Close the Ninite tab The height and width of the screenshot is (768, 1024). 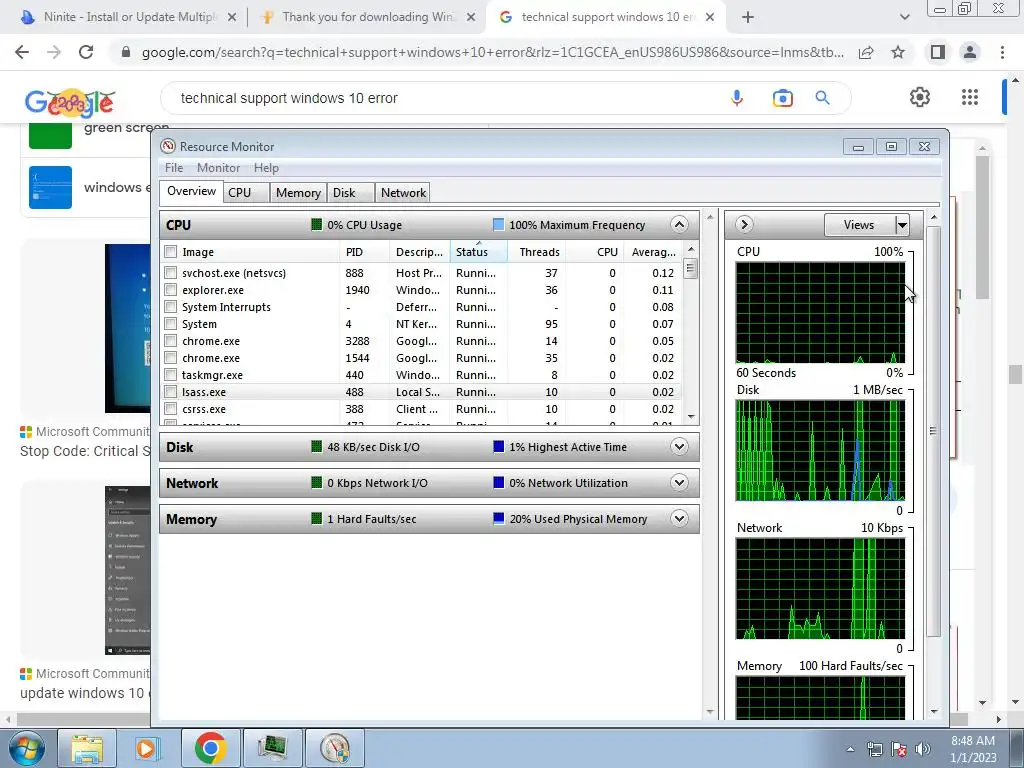[x=232, y=18]
